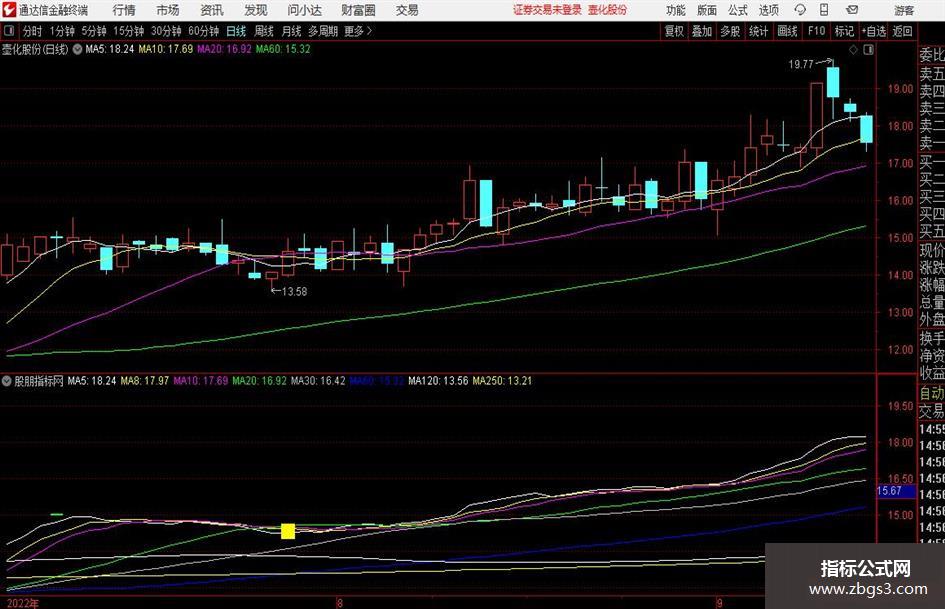
Task: Open the mail envelope icon
Action: point(852,10)
